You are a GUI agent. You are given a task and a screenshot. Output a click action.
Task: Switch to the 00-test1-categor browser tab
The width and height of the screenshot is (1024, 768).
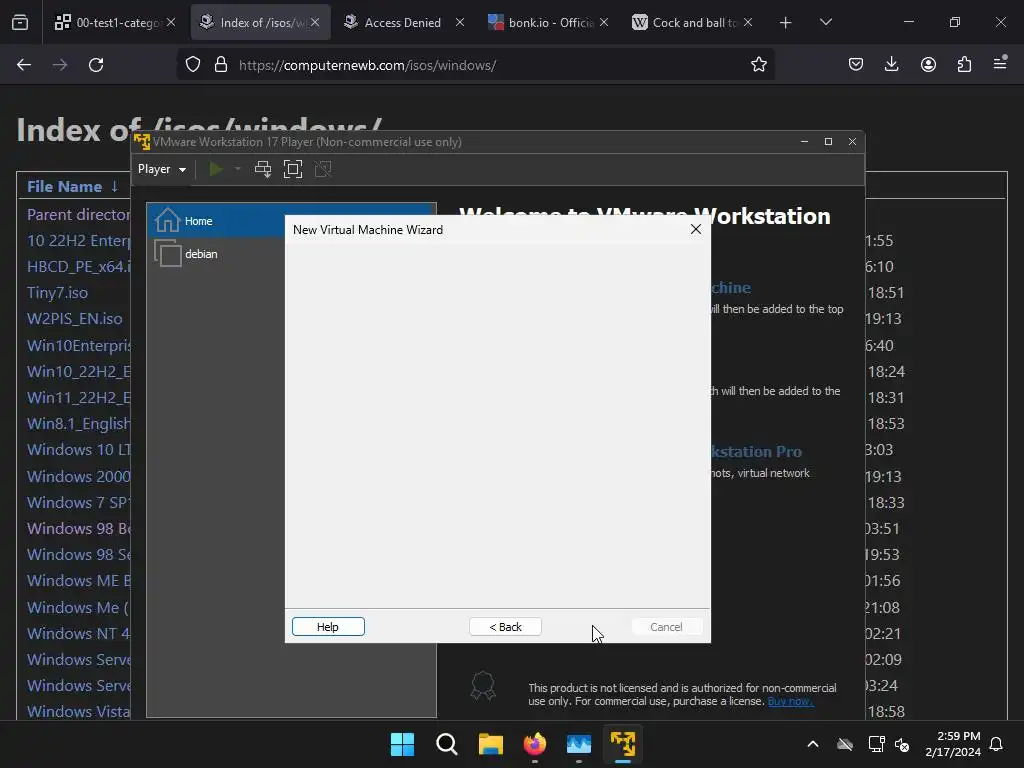click(x=116, y=22)
